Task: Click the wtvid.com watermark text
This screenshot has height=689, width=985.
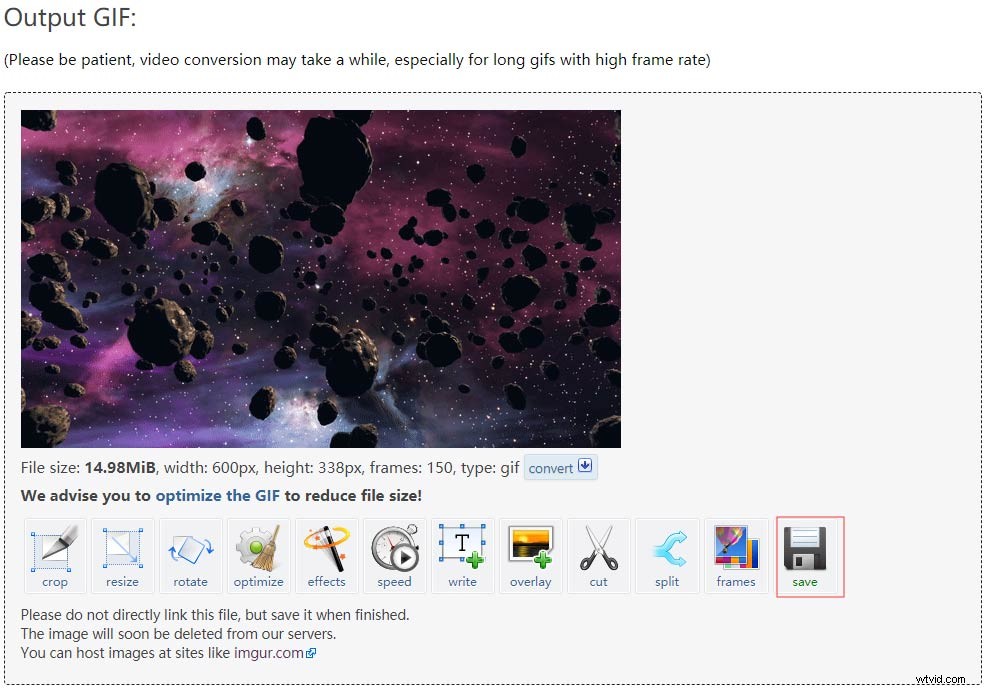Action: (942, 679)
